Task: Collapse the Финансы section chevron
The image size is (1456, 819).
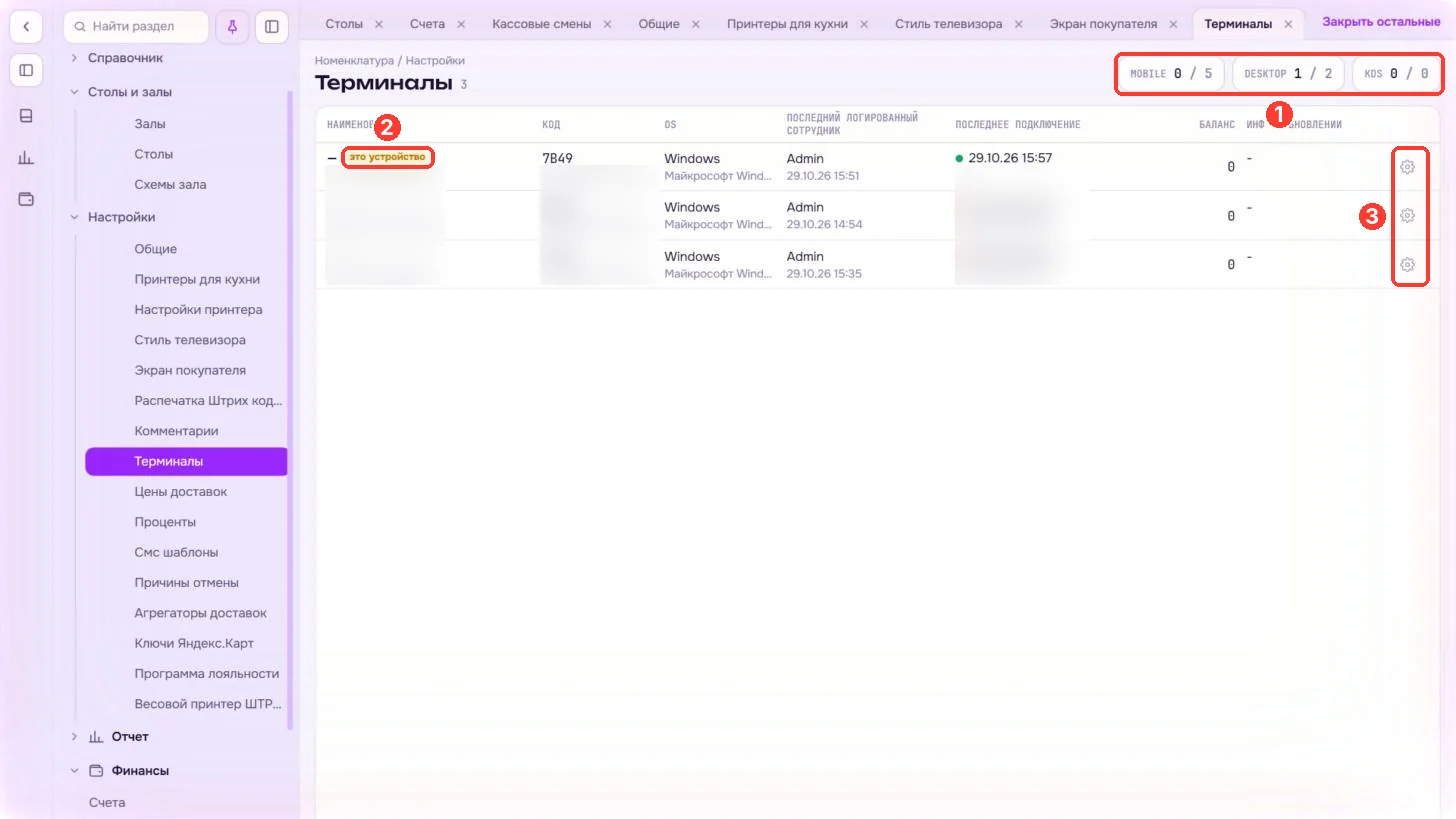Action: [x=74, y=771]
